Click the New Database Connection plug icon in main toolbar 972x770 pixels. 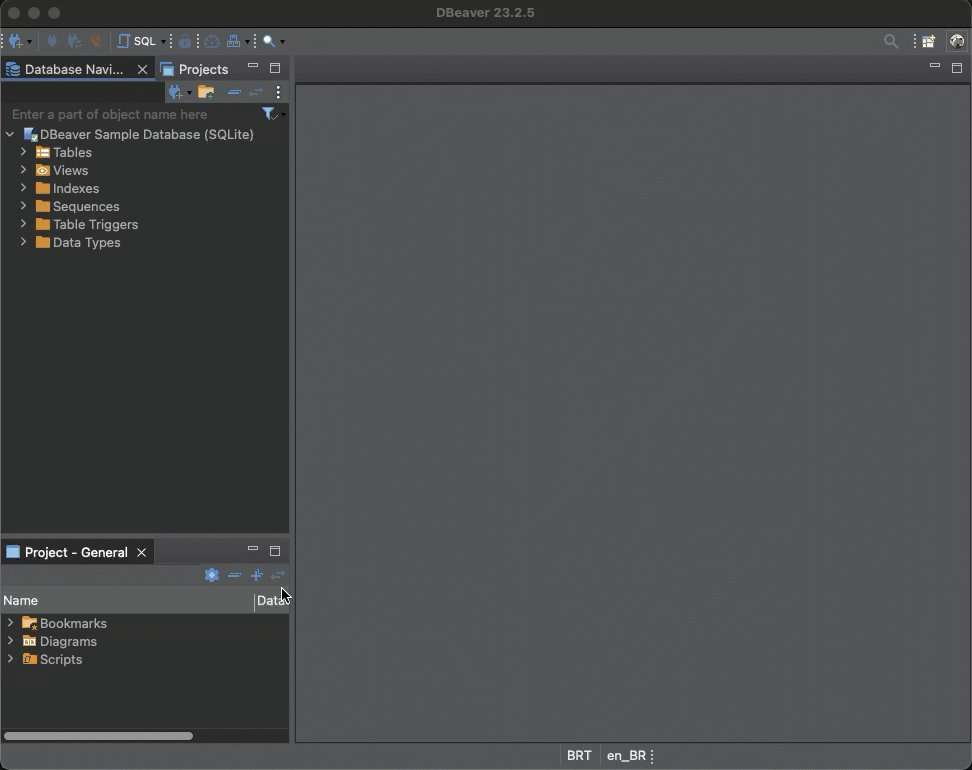tap(15, 42)
